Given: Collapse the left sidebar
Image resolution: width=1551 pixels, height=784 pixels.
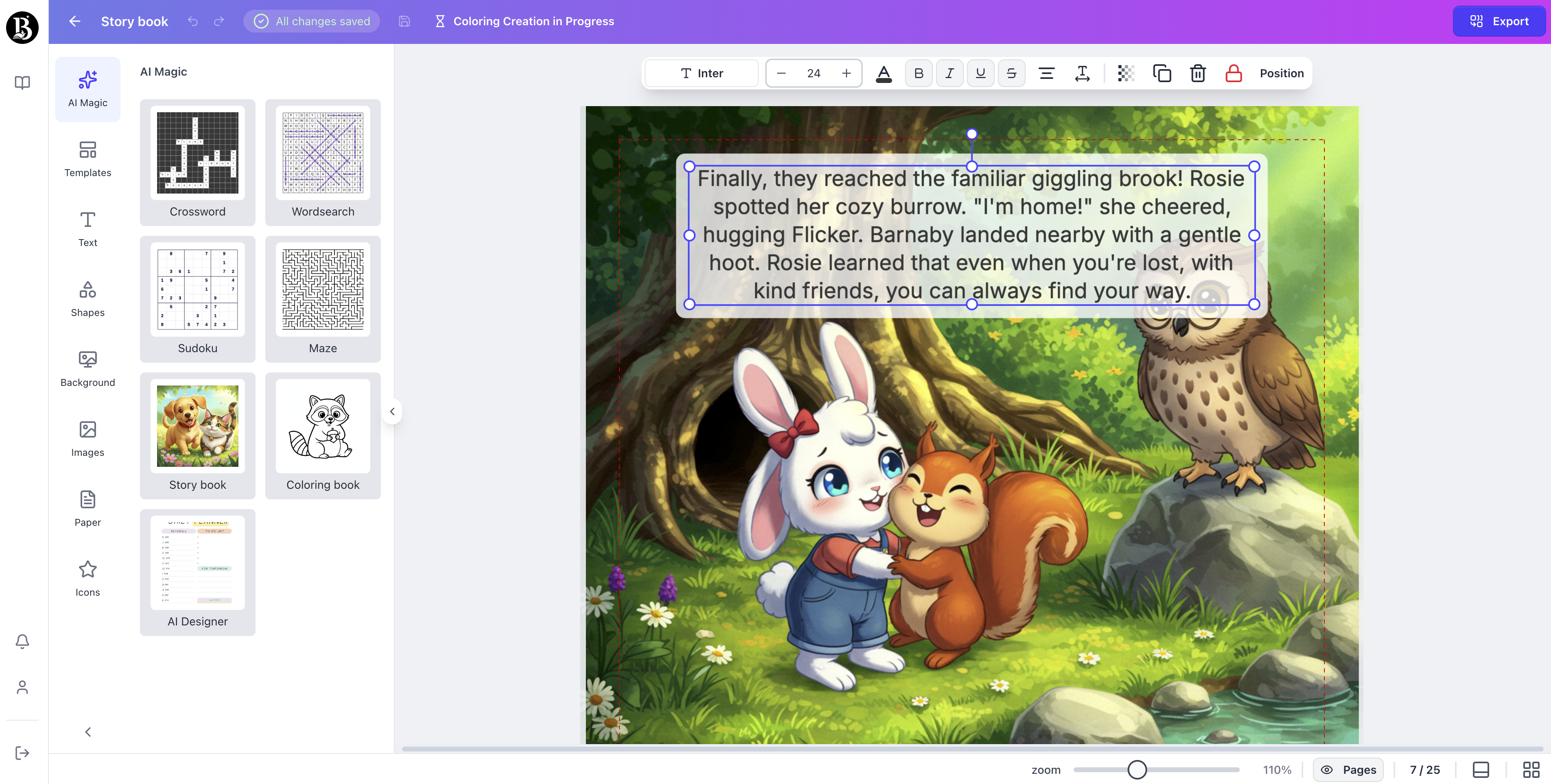Looking at the screenshot, I should (x=87, y=731).
